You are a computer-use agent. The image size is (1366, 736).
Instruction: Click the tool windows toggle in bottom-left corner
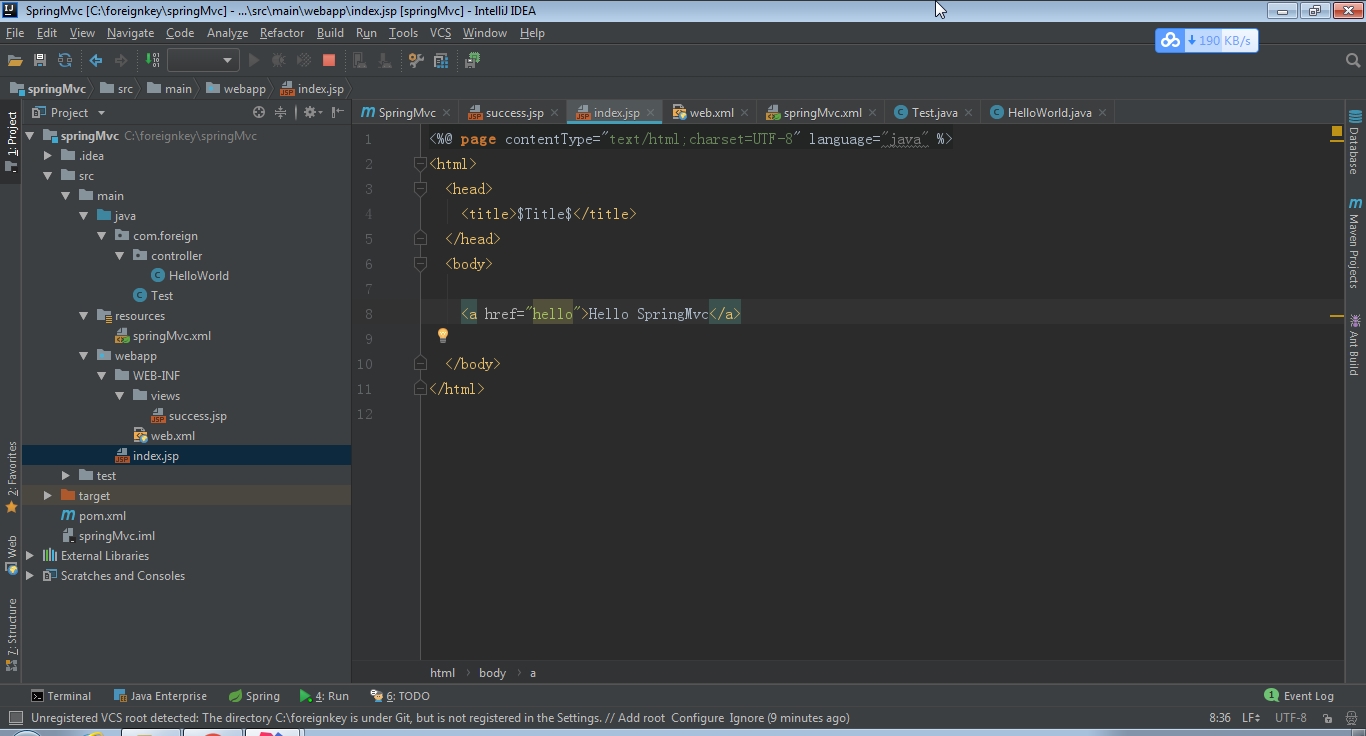pos(15,718)
